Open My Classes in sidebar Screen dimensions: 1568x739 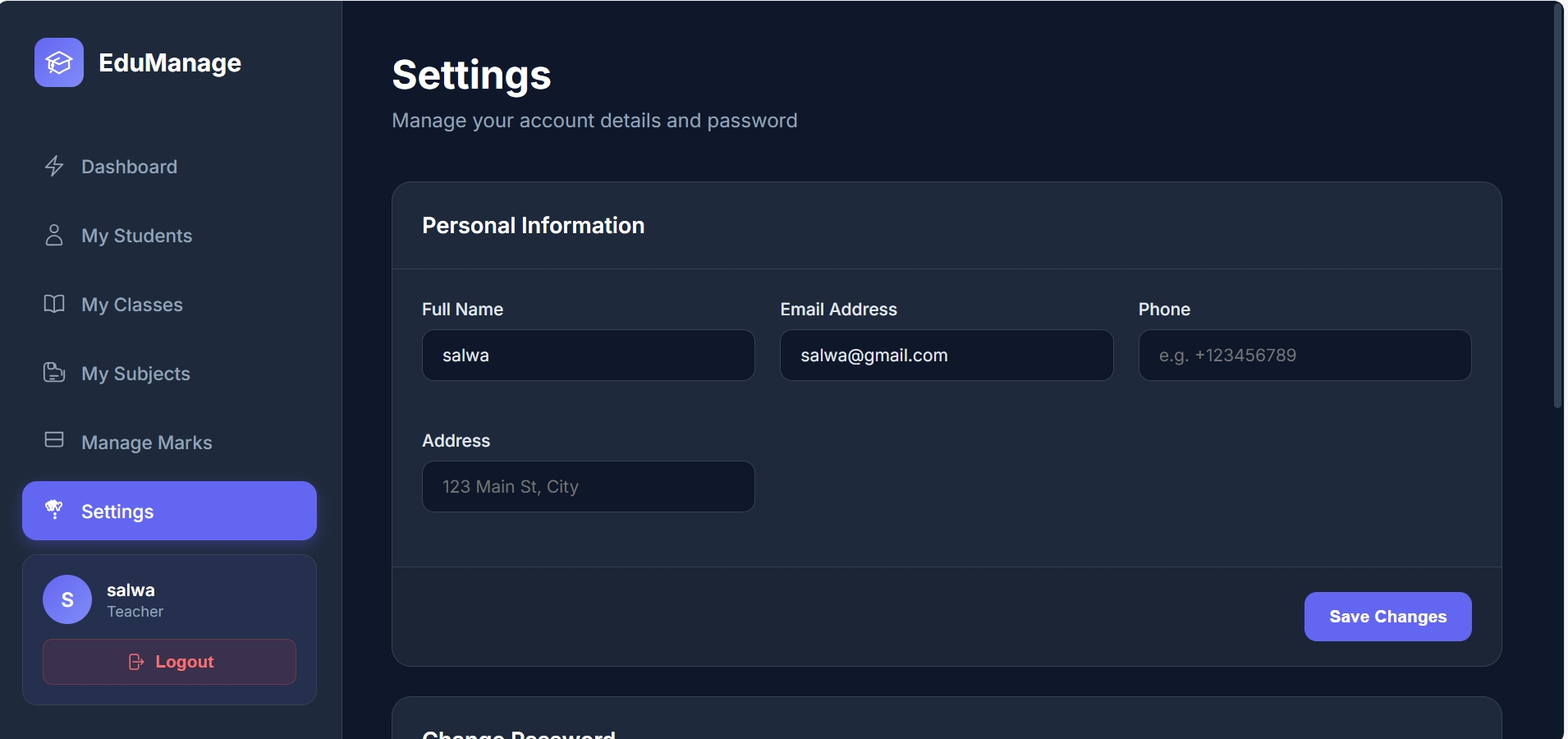click(132, 305)
